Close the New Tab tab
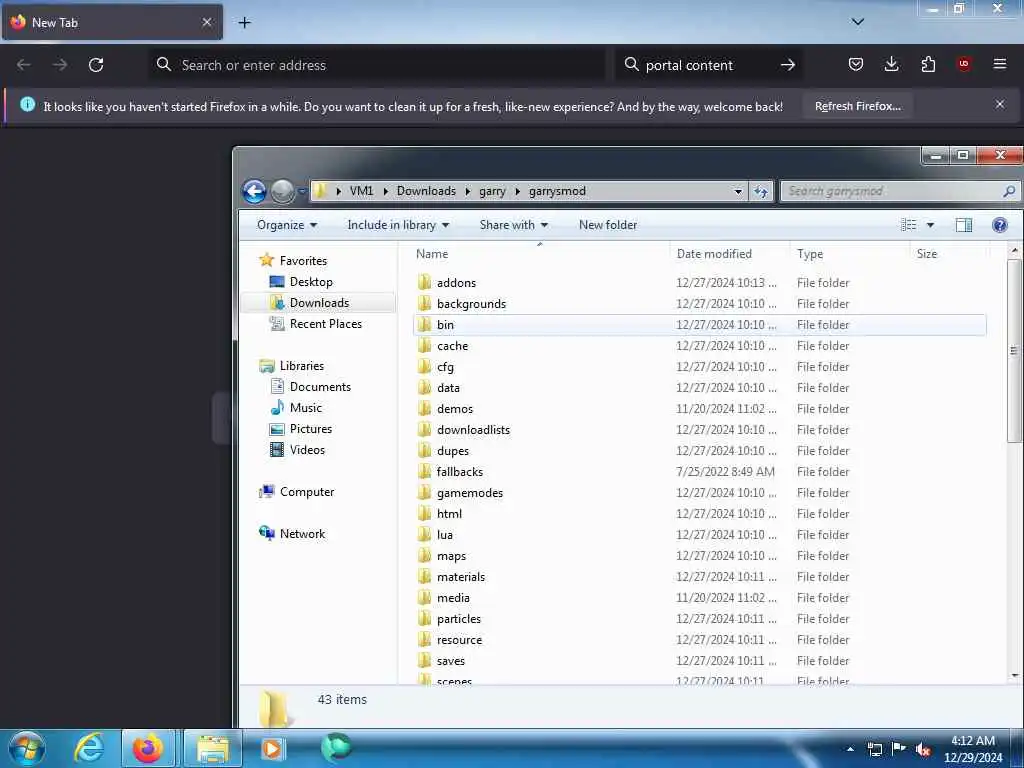 pyautogui.click(x=206, y=22)
